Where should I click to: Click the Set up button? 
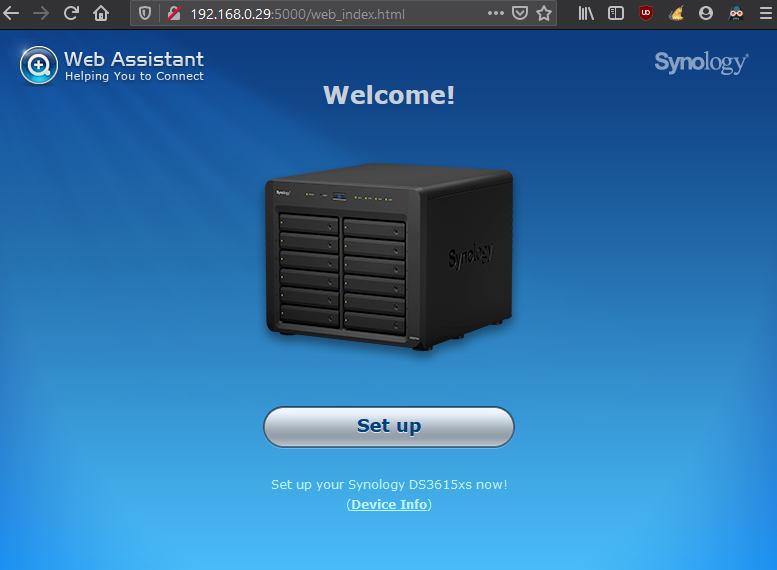click(388, 426)
